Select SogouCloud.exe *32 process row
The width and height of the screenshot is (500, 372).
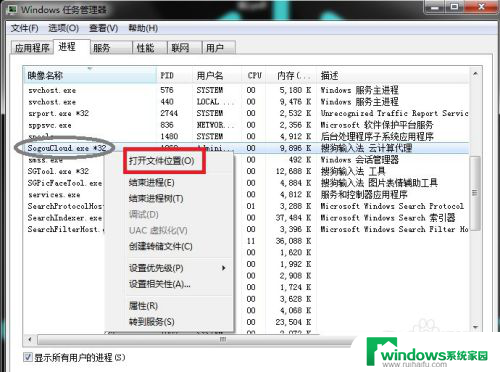(x=246, y=148)
